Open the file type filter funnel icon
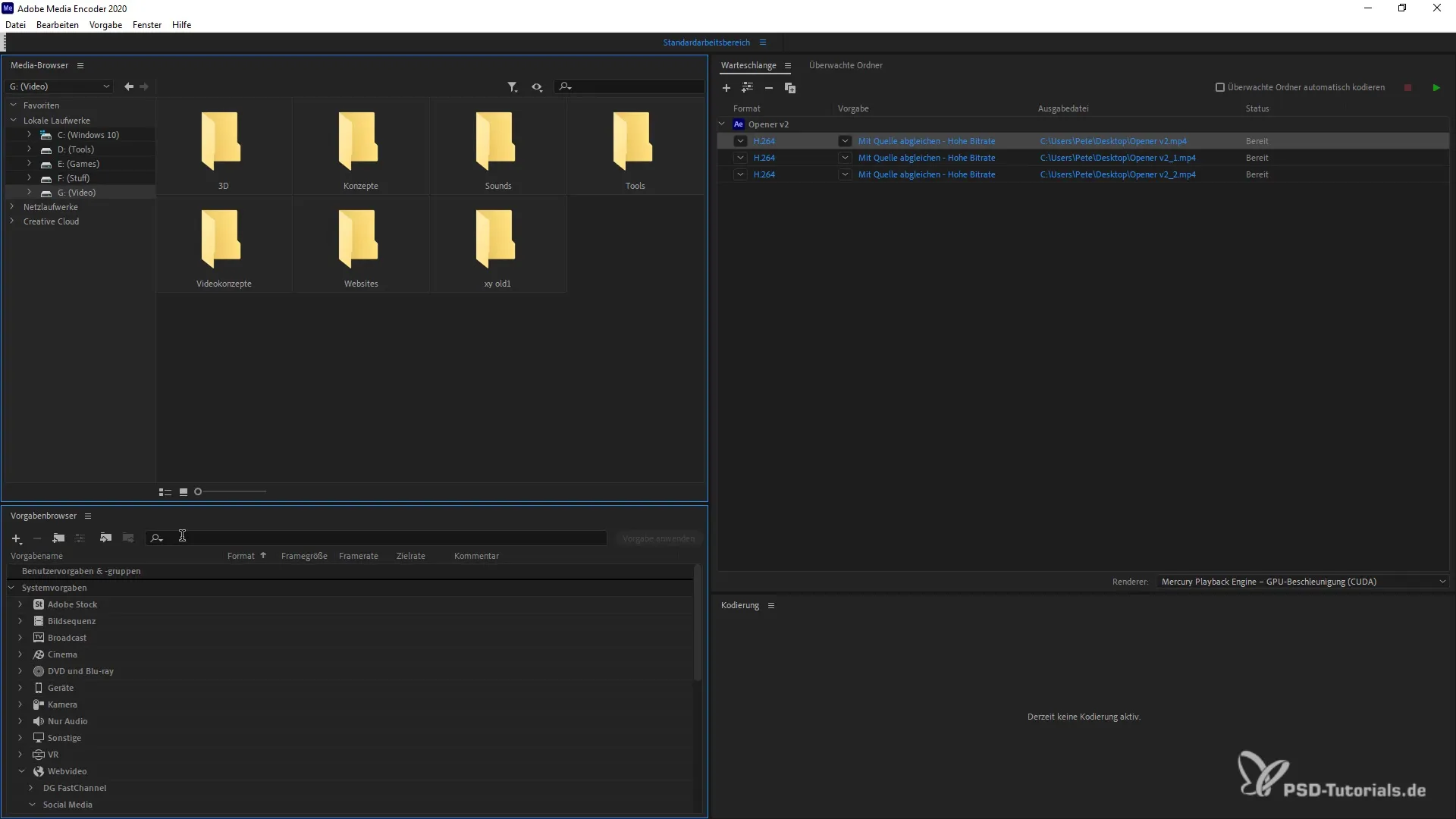The width and height of the screenshot is (1456, 819). coord(513,87)
